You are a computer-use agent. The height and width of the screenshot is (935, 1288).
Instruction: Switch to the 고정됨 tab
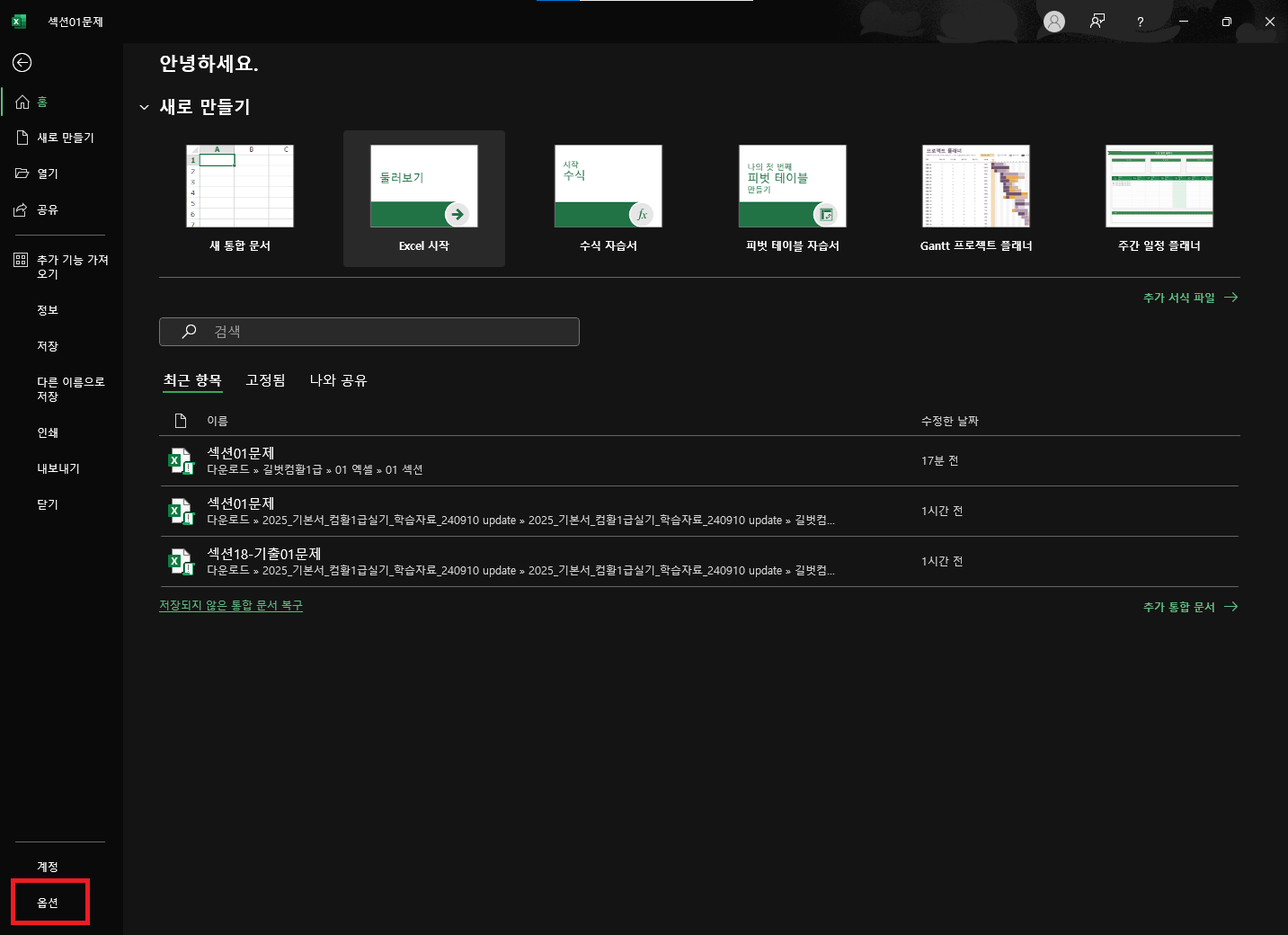click(266, 380)
